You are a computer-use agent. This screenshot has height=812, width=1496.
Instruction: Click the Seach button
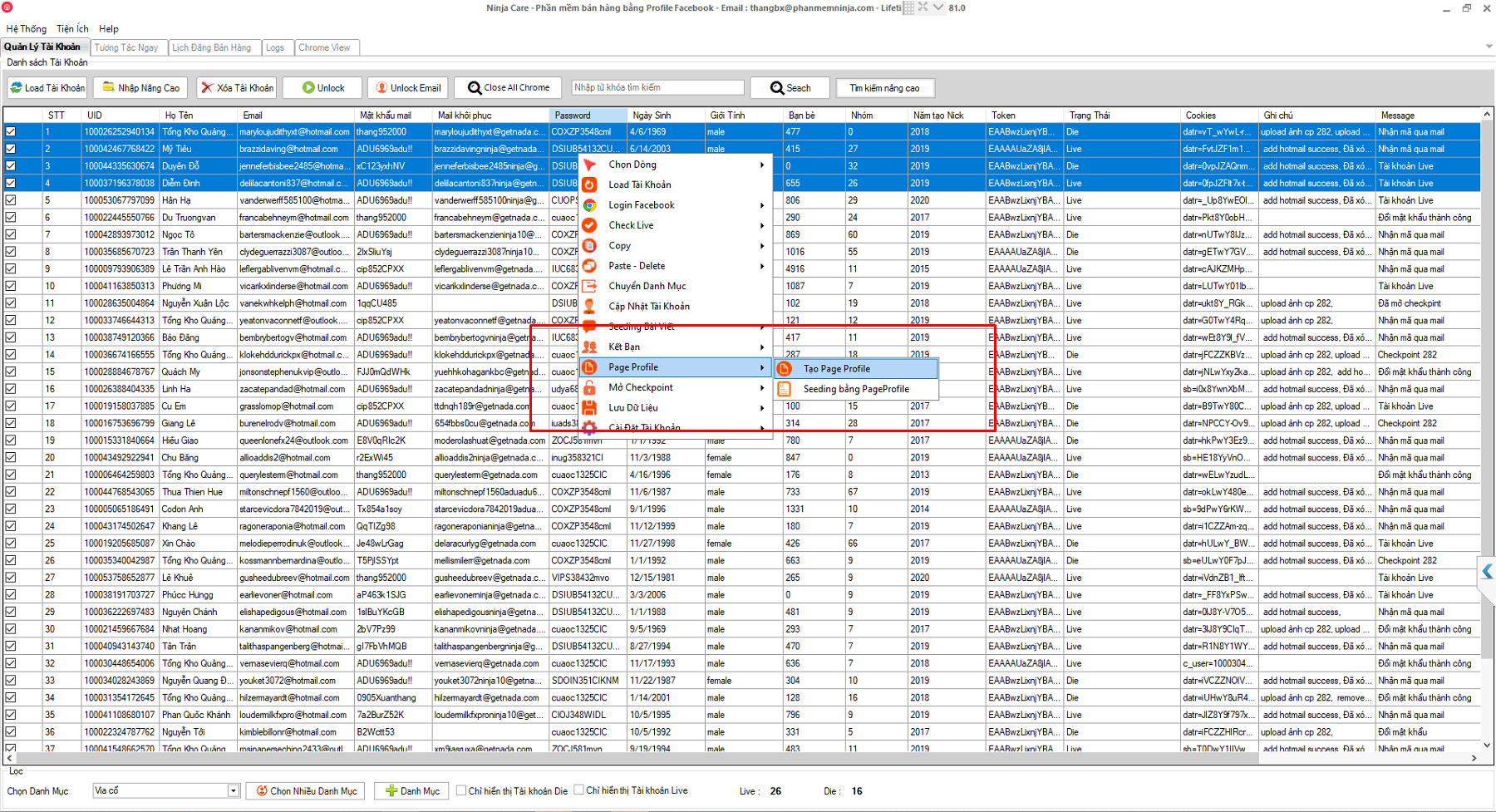[790, 87]
